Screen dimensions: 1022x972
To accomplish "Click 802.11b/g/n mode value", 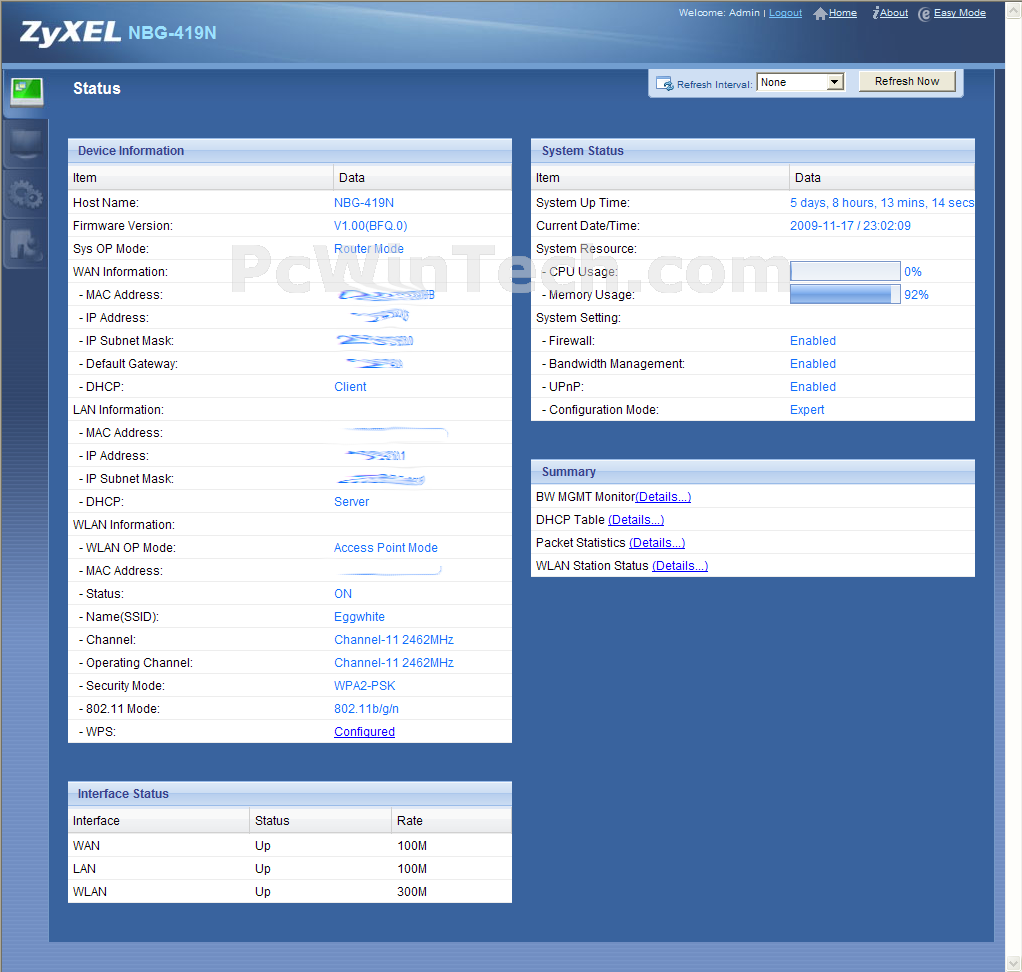I will click(x=366, y=709).
